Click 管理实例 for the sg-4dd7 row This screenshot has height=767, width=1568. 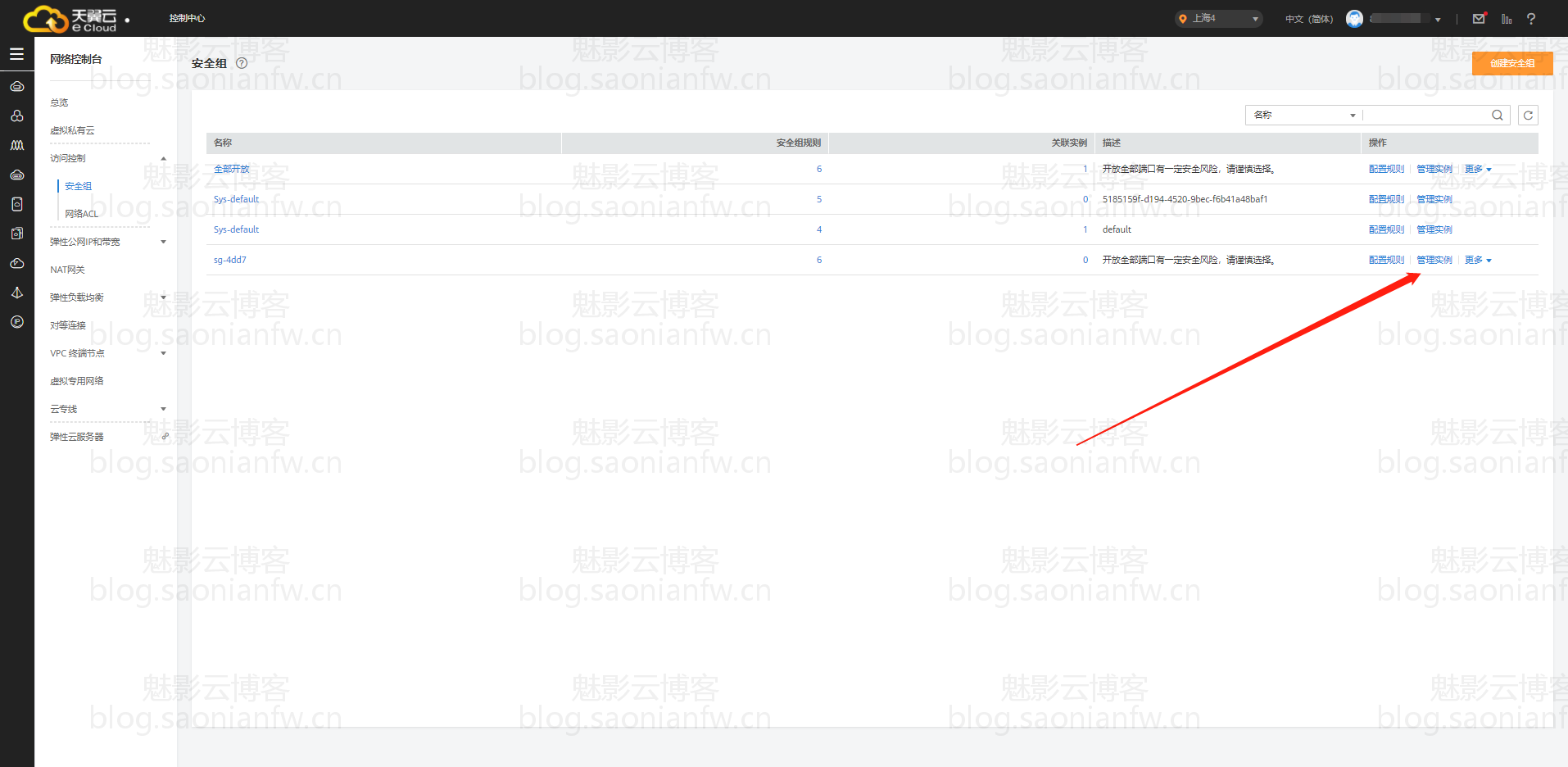1434,260
